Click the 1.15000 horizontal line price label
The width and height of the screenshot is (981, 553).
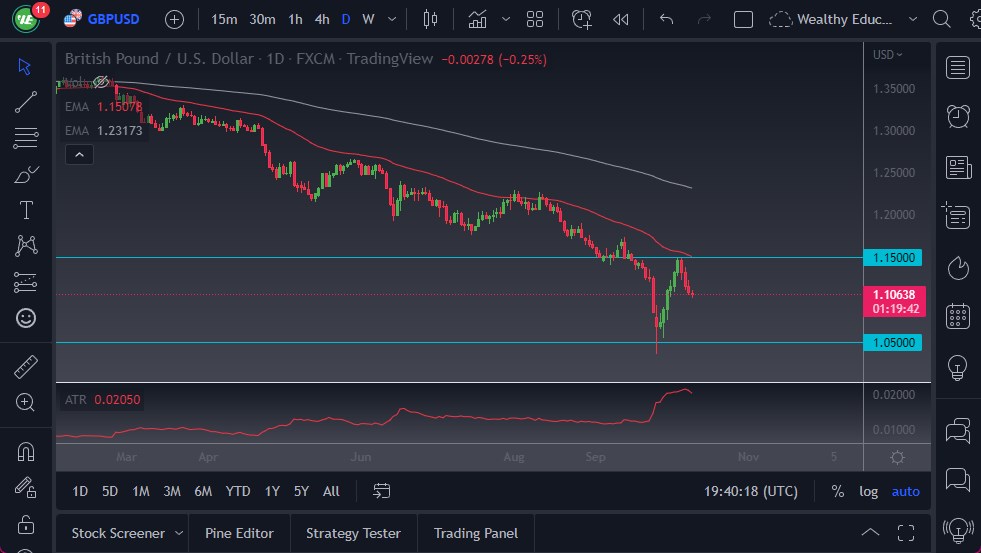(894, 258)
